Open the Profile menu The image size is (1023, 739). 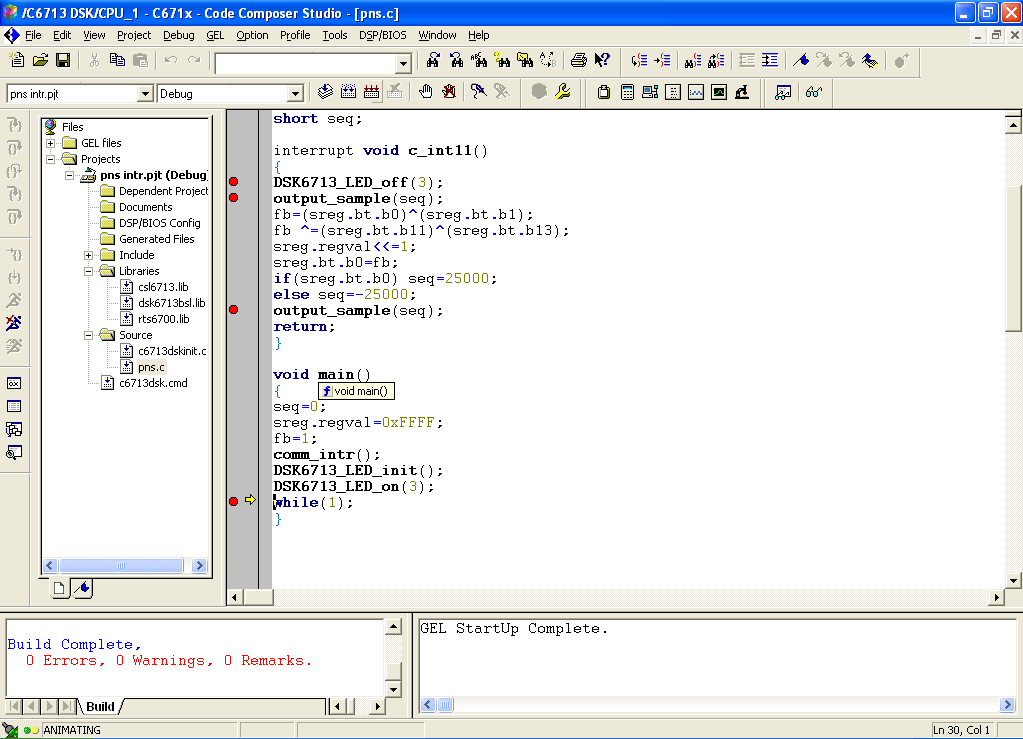pos(295,35)
